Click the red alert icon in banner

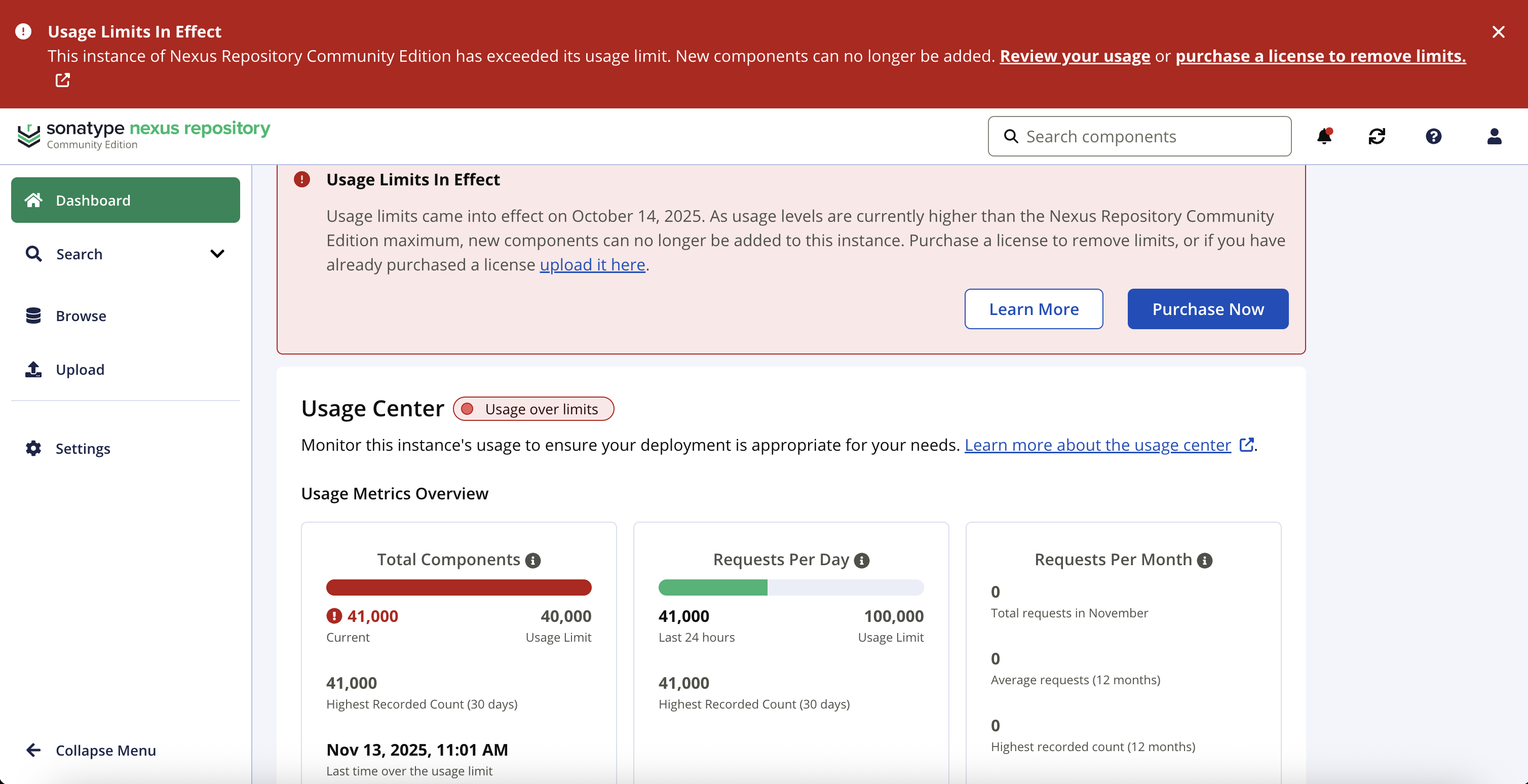pyautogui.click(x=23, y=31)
